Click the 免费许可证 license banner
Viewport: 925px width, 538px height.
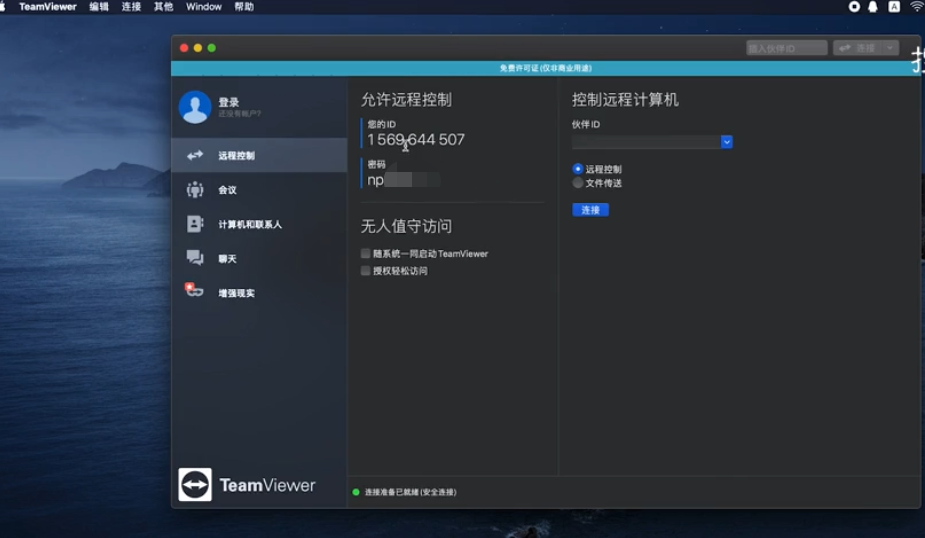pyautogui.click(x=546, y=68)
